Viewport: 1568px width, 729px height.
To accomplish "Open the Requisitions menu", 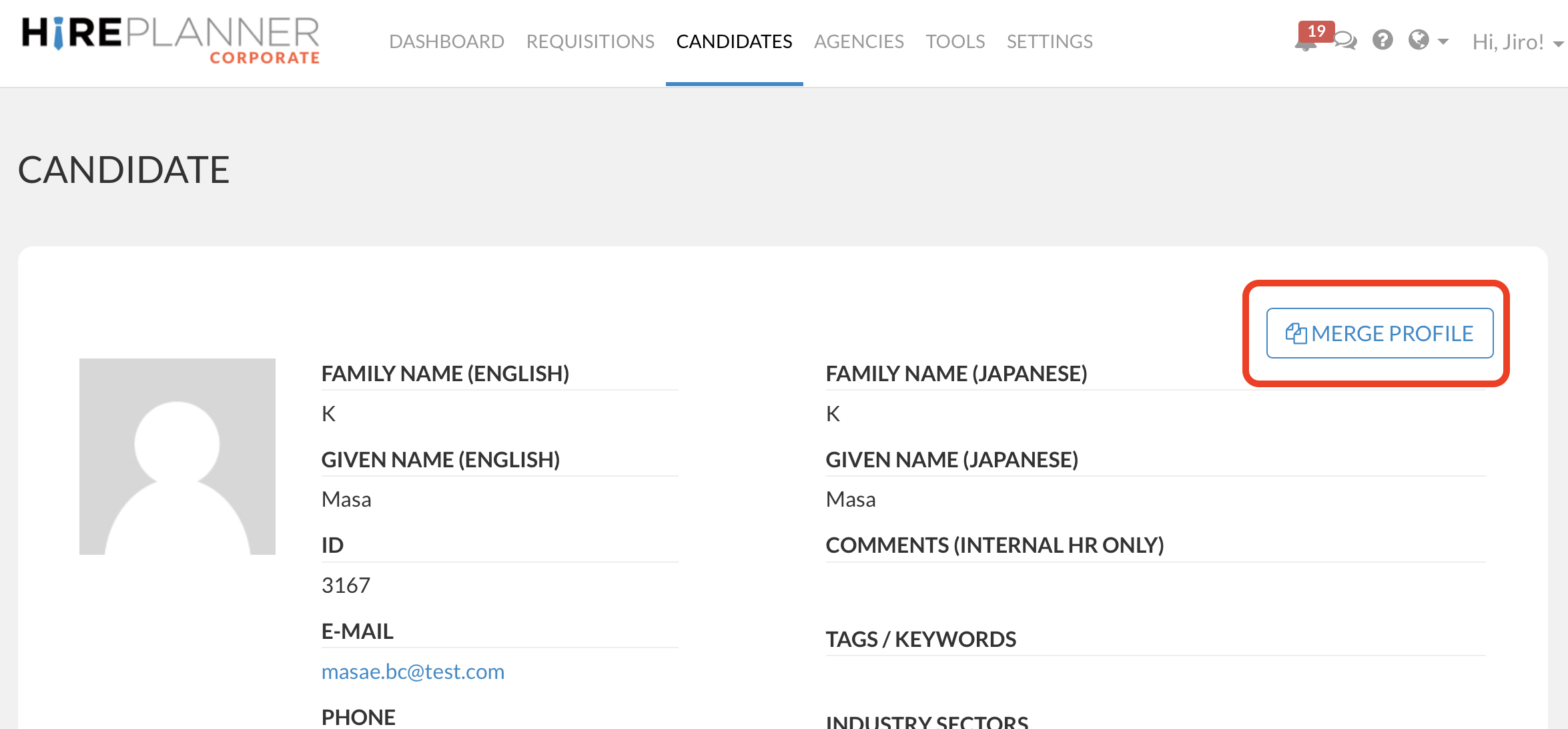I will coord(590,41).
